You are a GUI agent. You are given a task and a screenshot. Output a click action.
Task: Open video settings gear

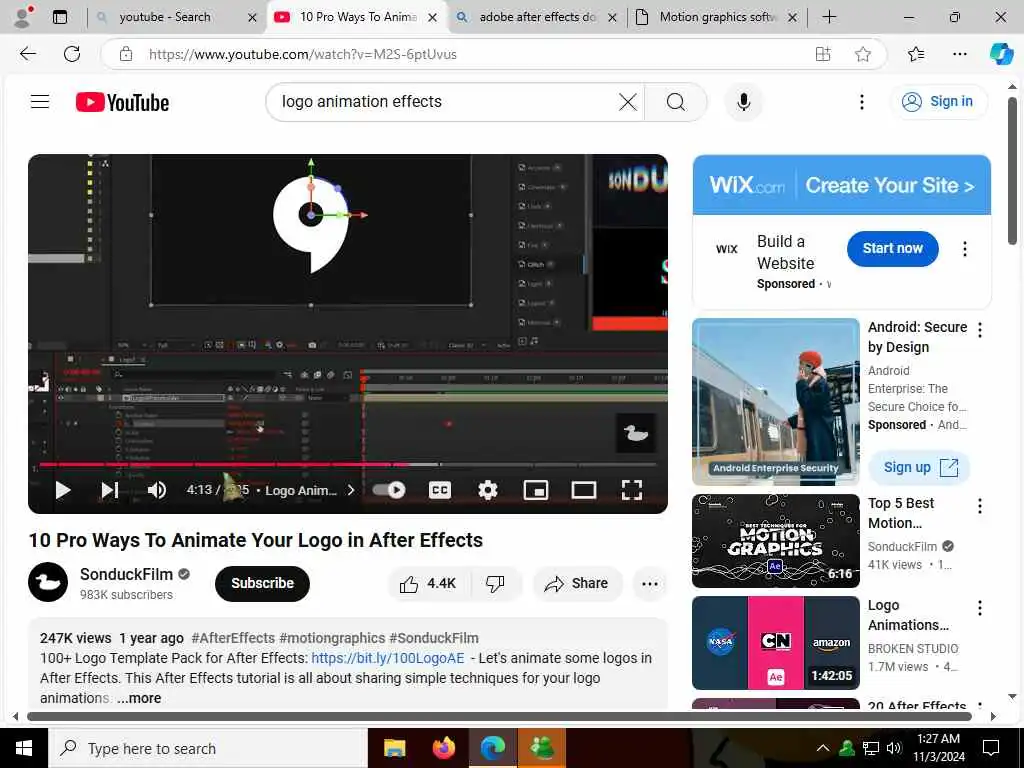tap(488, 490)
